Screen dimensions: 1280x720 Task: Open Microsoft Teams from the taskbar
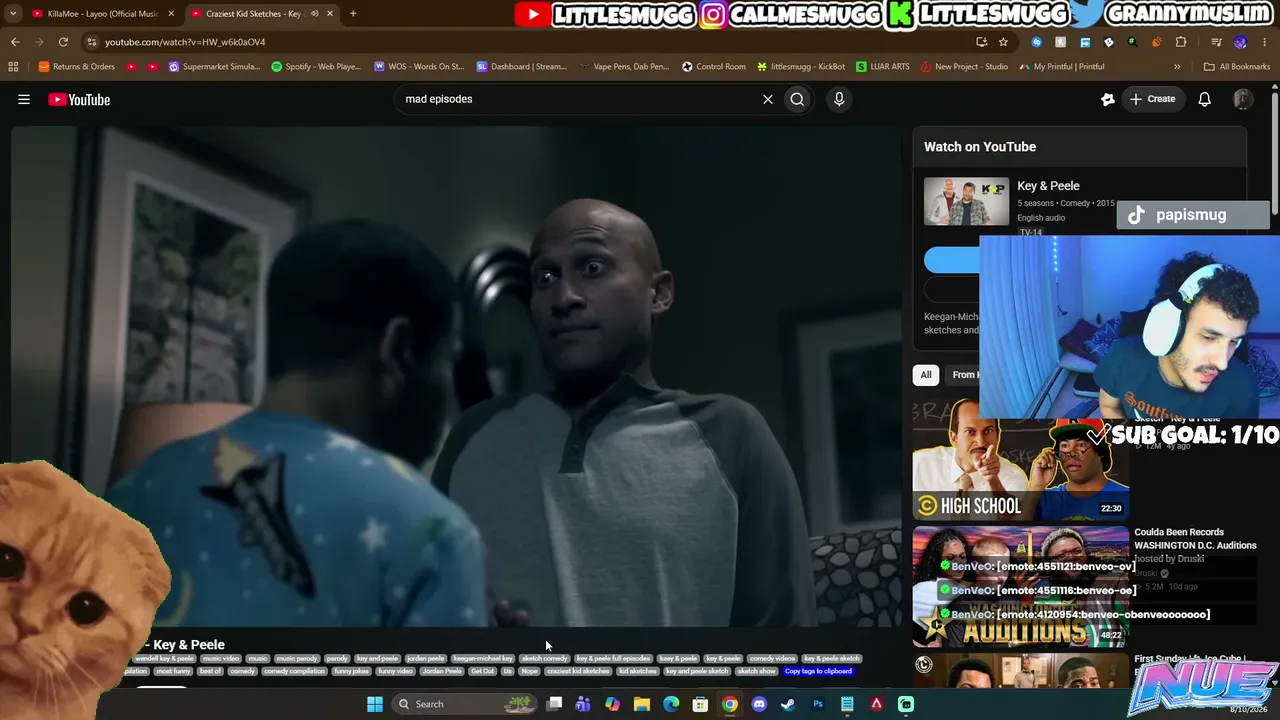(x=583, y=704)
